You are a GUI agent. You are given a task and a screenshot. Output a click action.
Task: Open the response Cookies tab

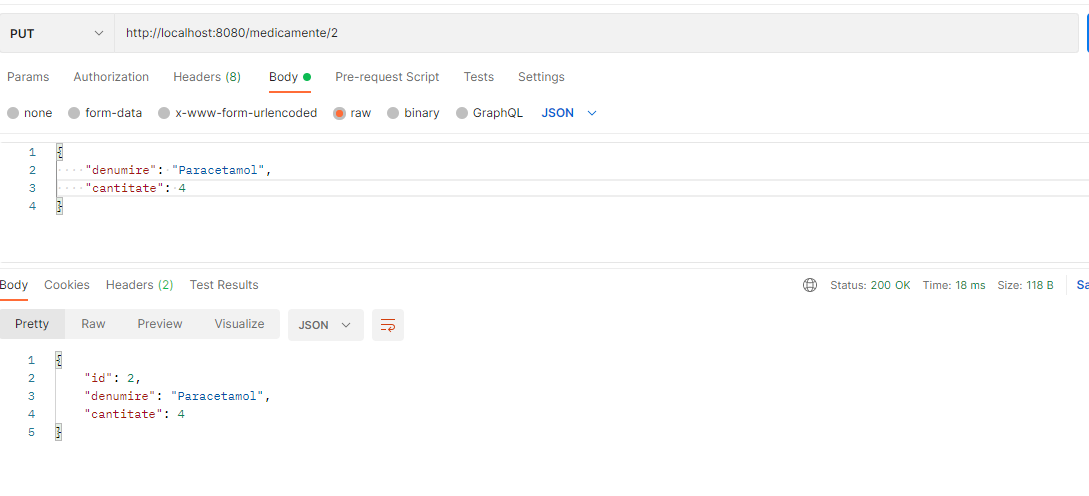[67, 285]
